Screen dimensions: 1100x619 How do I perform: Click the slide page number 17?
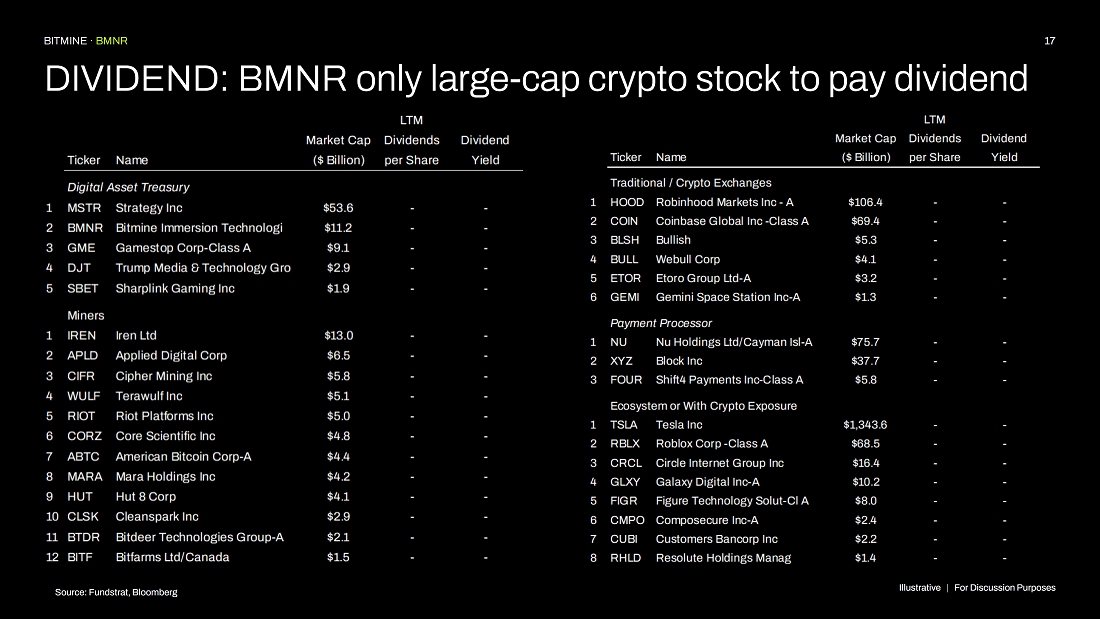coord(1049,41)
